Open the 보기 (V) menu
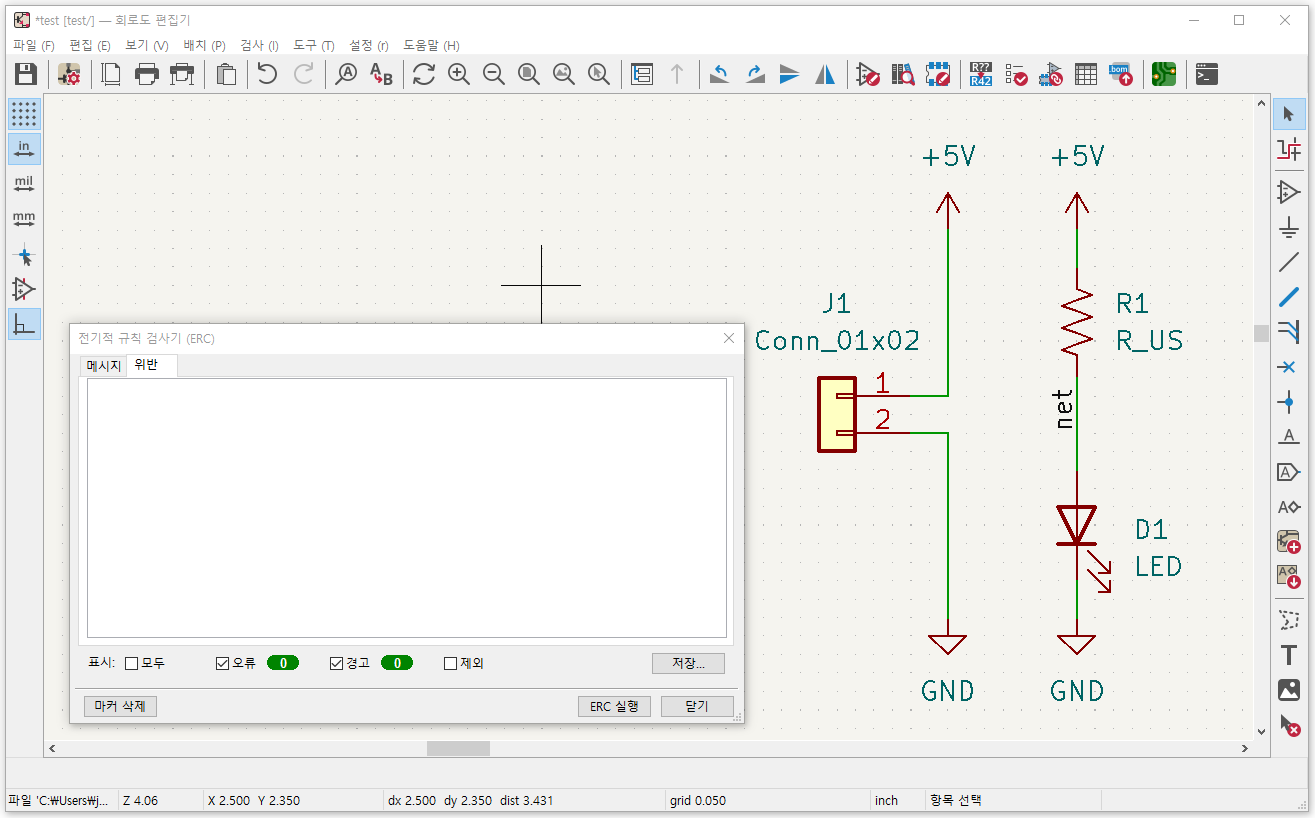Screen dimensions: 1315x818 147,46
